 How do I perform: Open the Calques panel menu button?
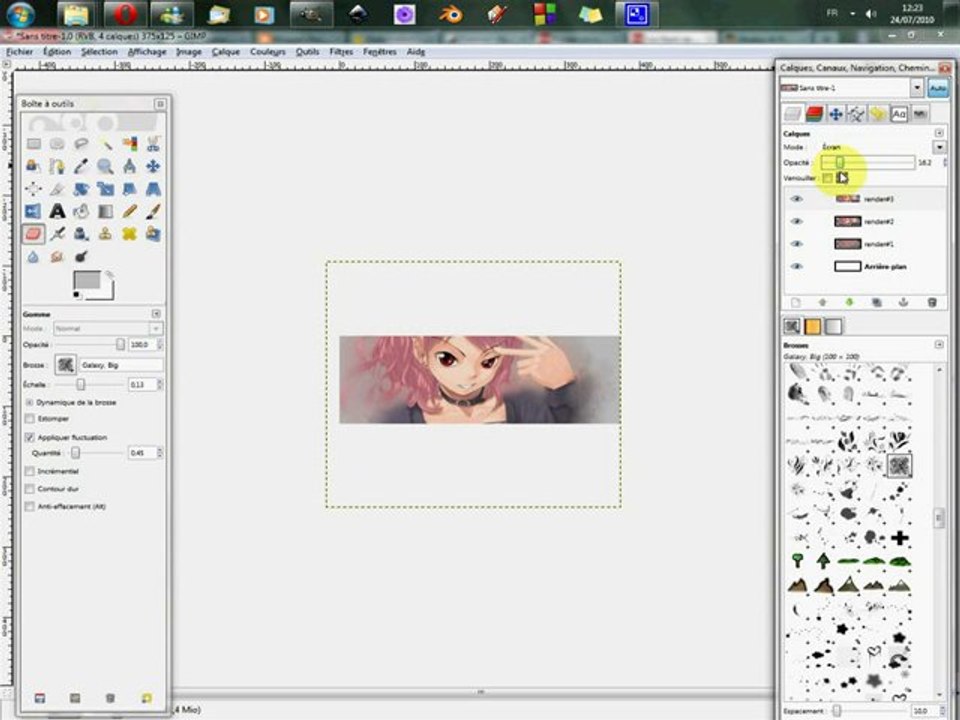939,133
